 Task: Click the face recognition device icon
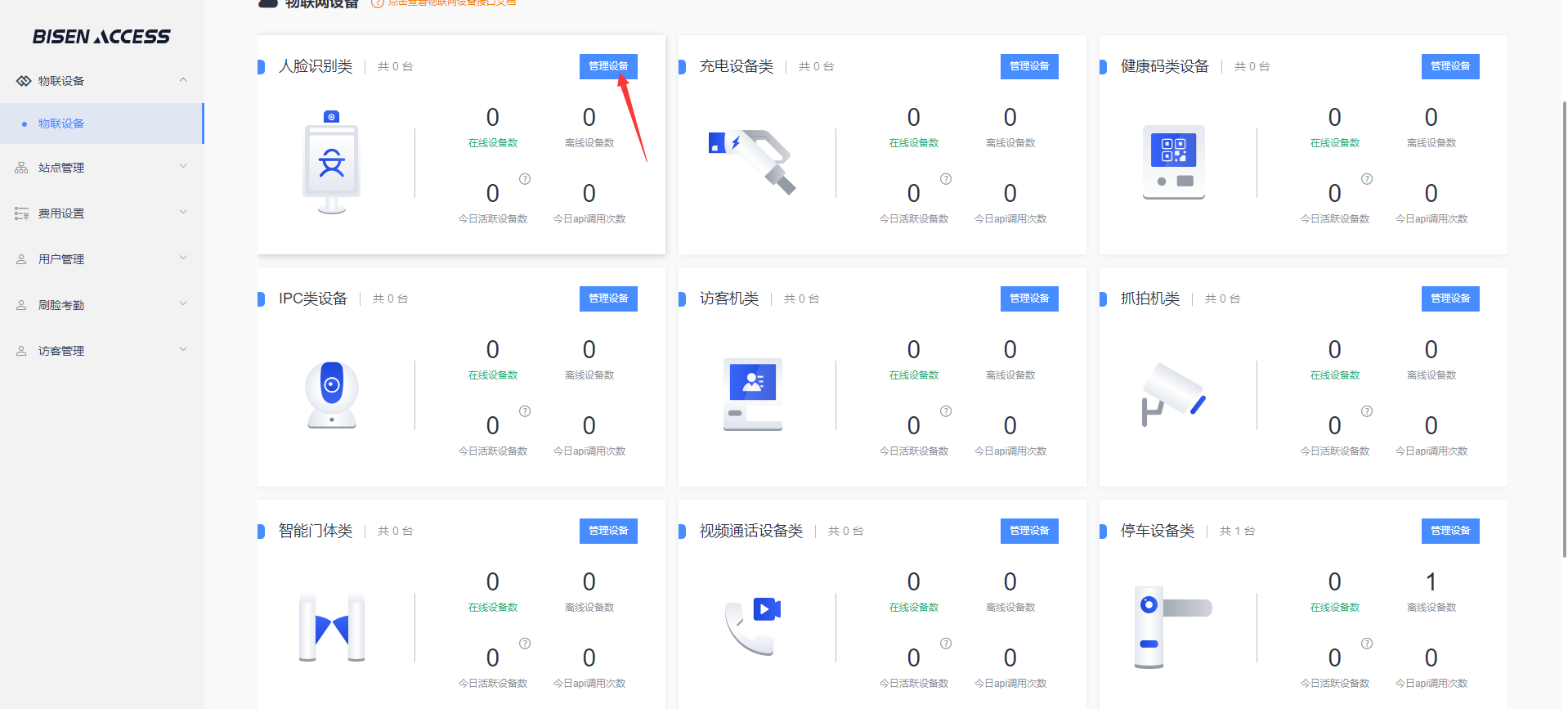331,162
